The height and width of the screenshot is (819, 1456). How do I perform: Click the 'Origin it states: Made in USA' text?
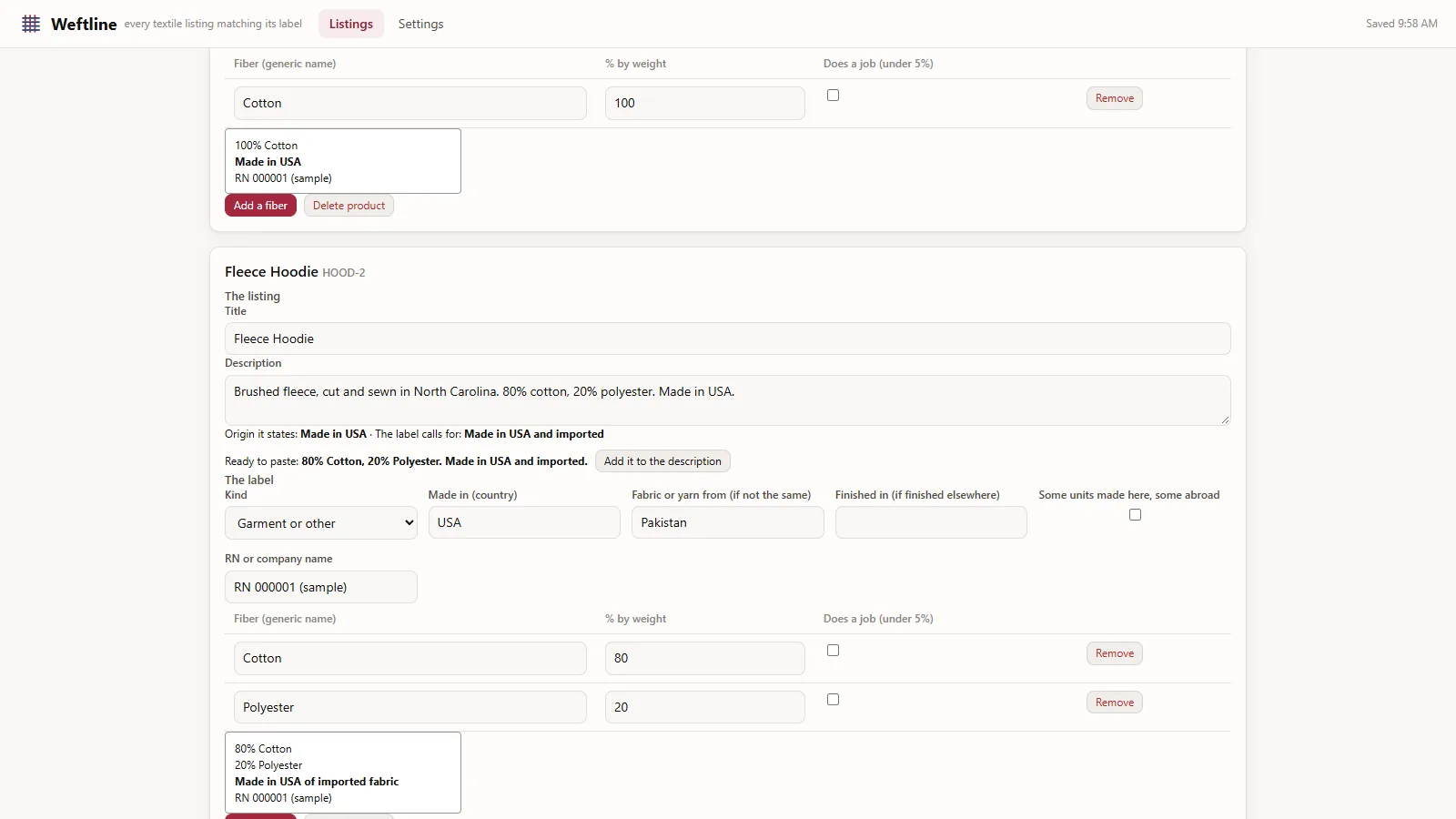tap(296, 434)
